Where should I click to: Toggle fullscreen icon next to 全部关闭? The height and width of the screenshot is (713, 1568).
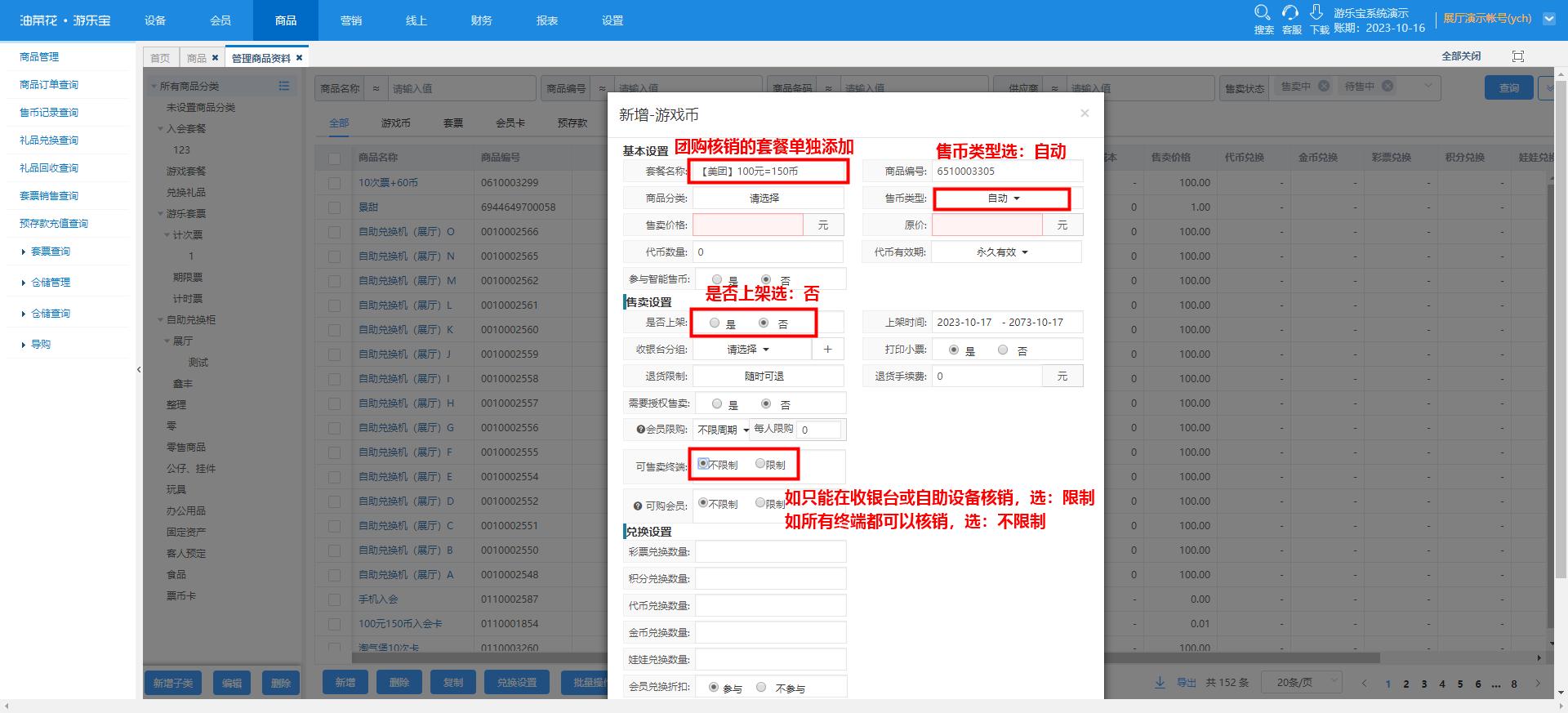pyautogui.click(x=1518, y=56)
